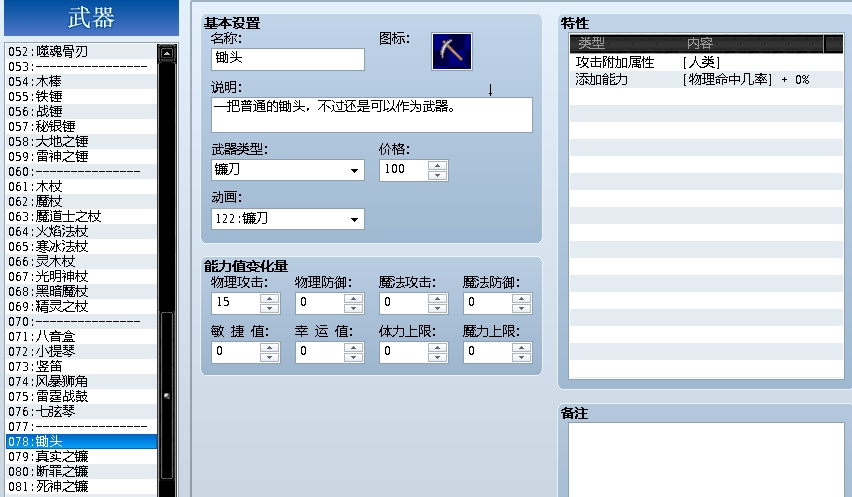Click the weapon list scrollbar thumb
The width and height of the screenshot is (852, 497).
[x=167, y=395]
